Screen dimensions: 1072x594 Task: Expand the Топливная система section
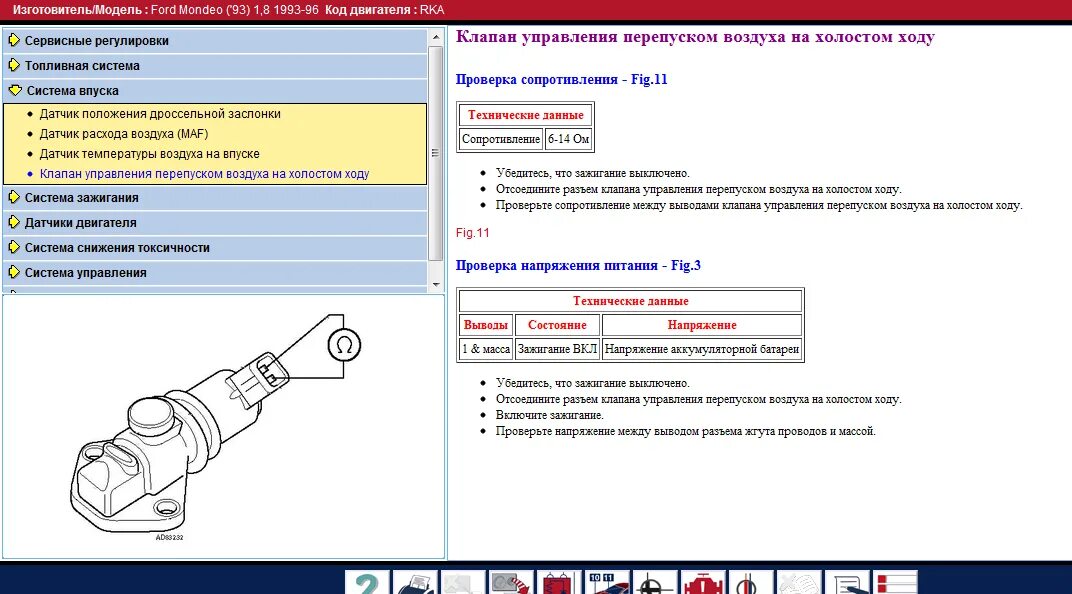[x=215, y=66]
